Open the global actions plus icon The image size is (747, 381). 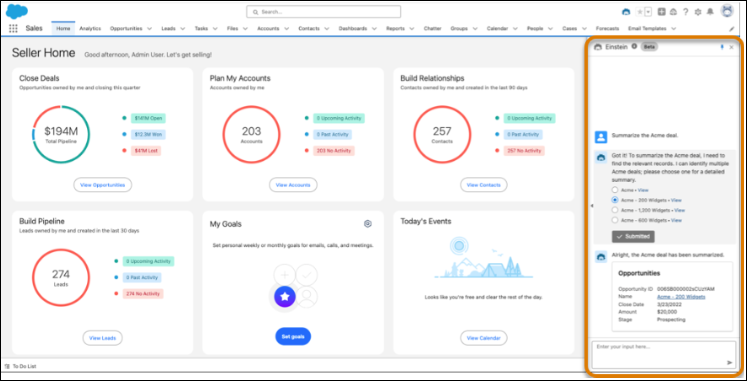[x=662, y=12]
